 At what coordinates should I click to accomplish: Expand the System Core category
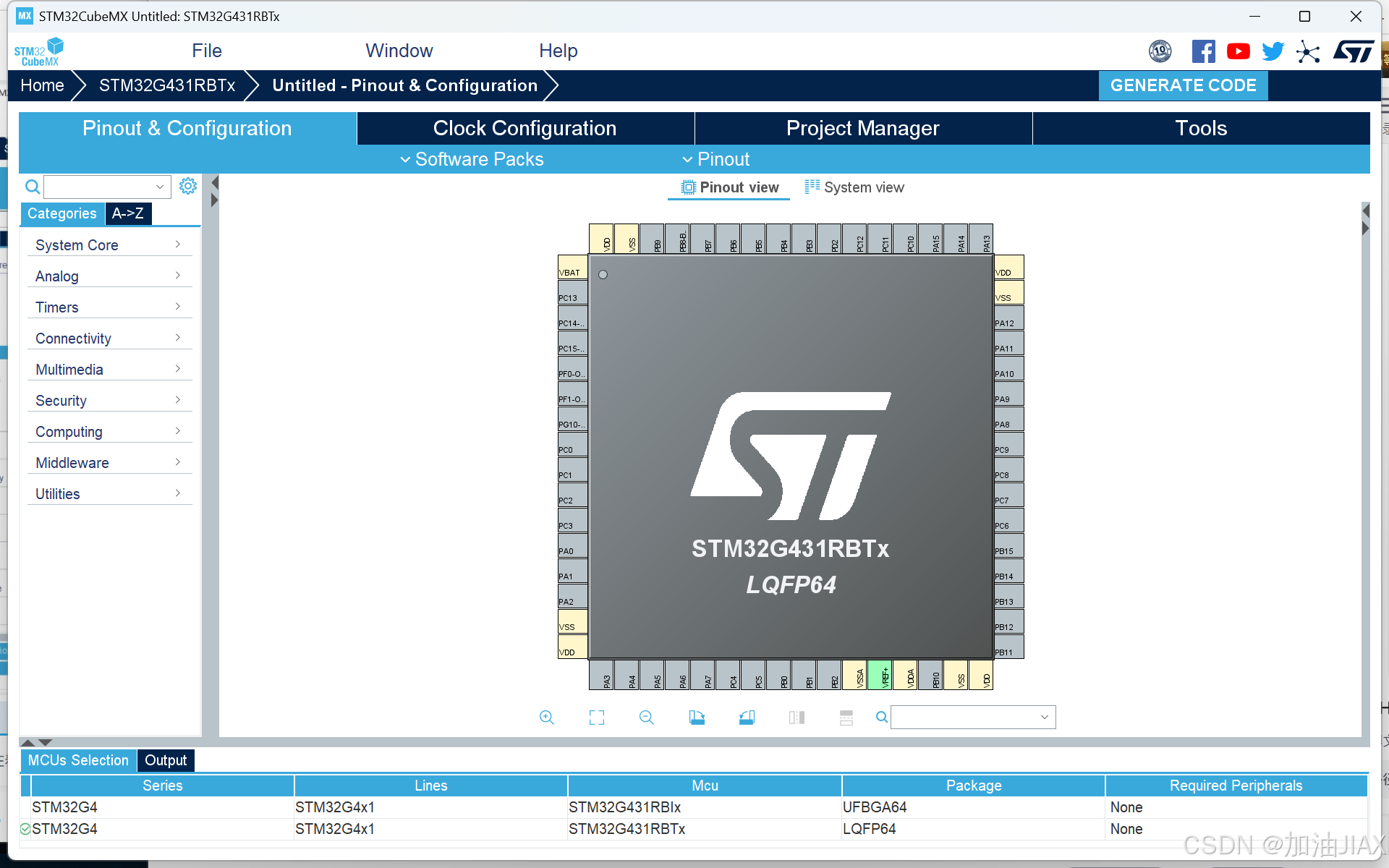(109, 245)
